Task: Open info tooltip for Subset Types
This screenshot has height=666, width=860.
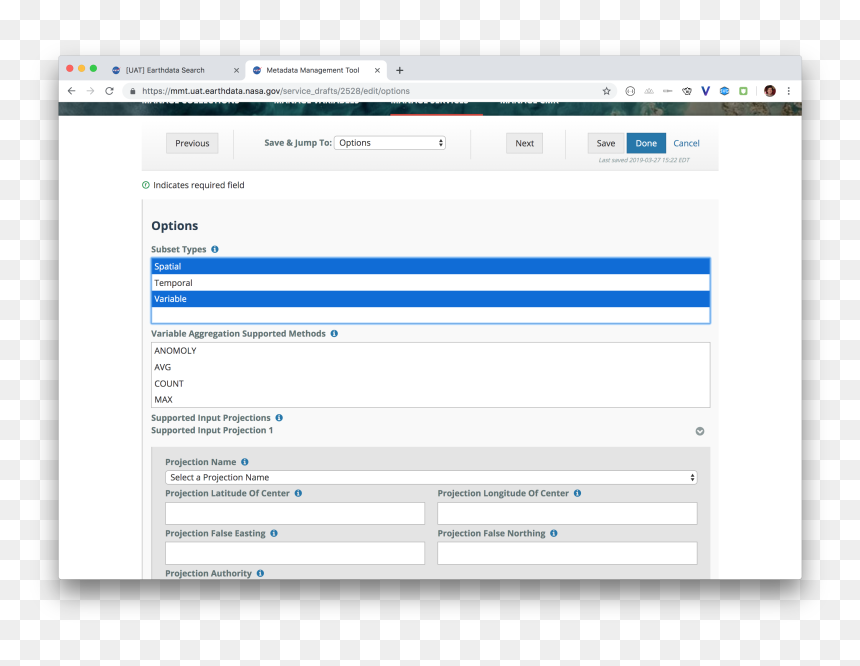Action: point(215,249)
